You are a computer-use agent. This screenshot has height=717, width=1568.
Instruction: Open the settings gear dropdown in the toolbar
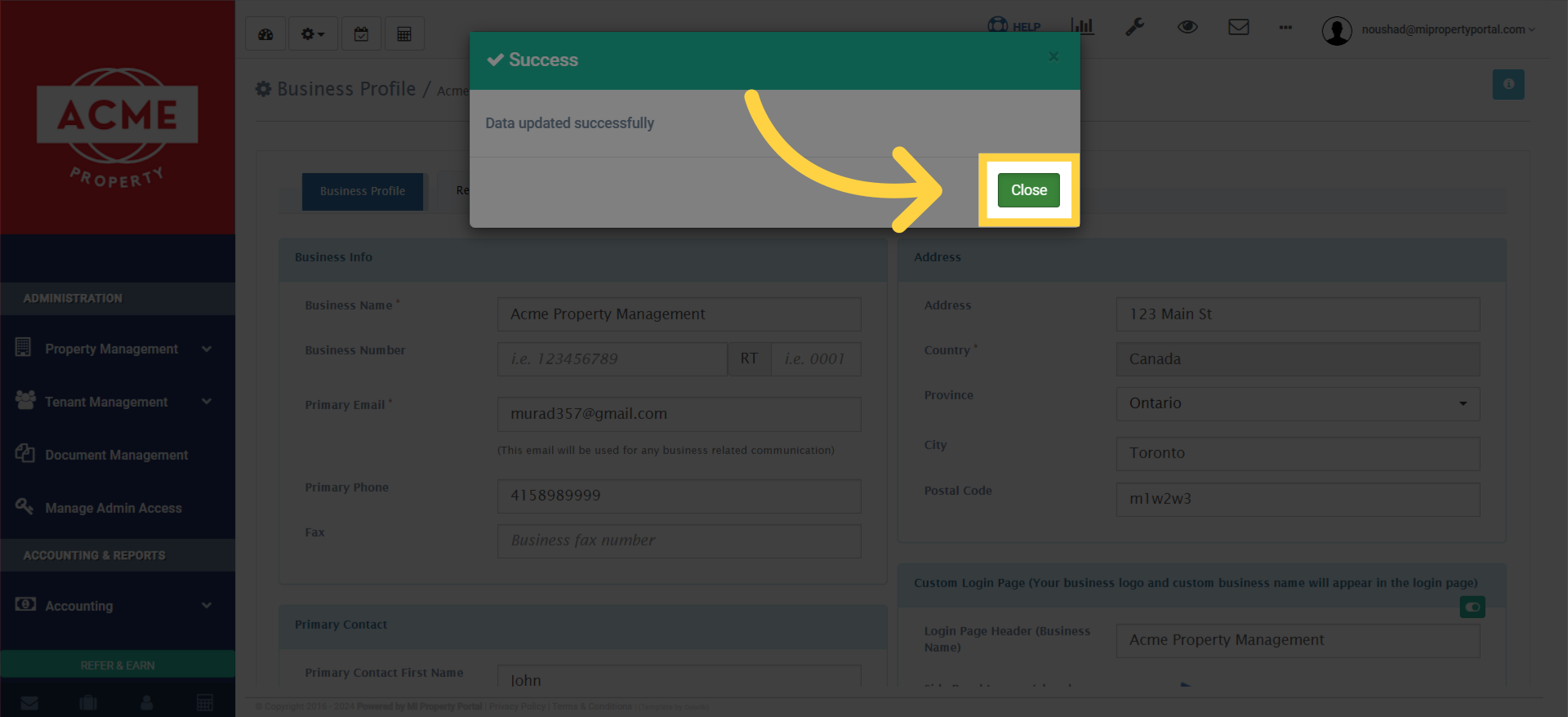(x=313, y=34)
